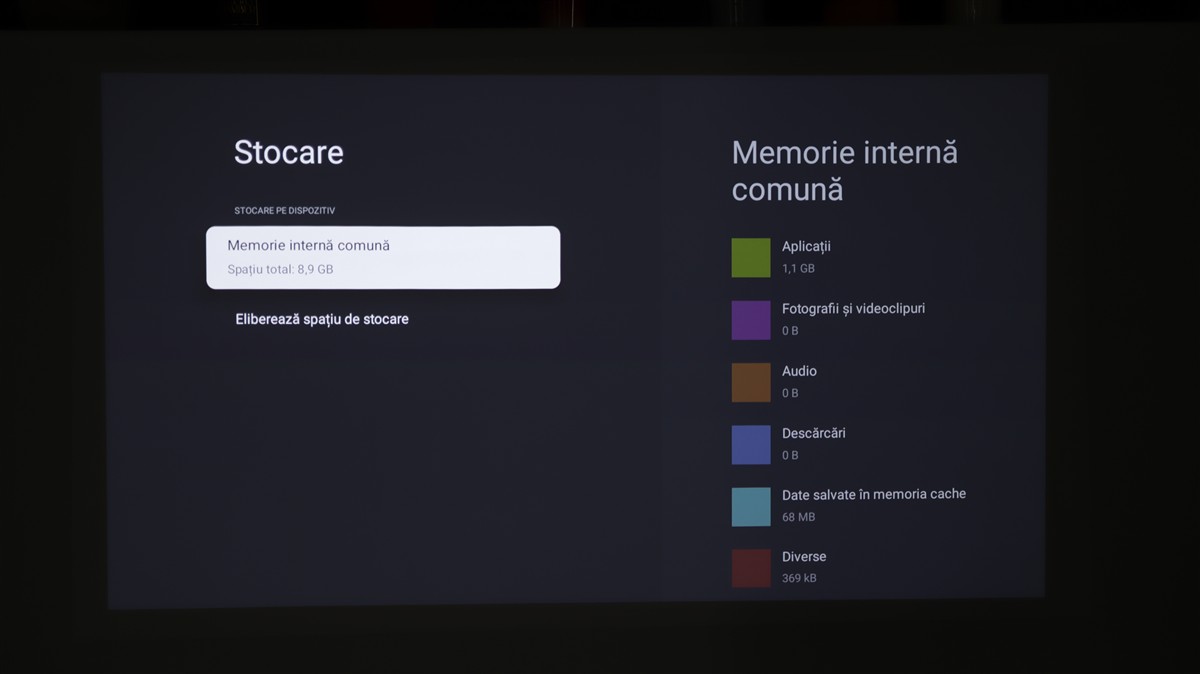Click the Stocare page title
Screen dimensions: 1200x674
click(x=288, y=152)
